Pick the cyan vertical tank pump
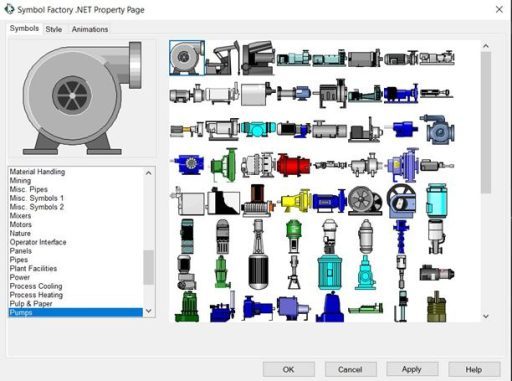Viewport: 512px width, 381px height. pyautogui.click(x=436, y=201)
